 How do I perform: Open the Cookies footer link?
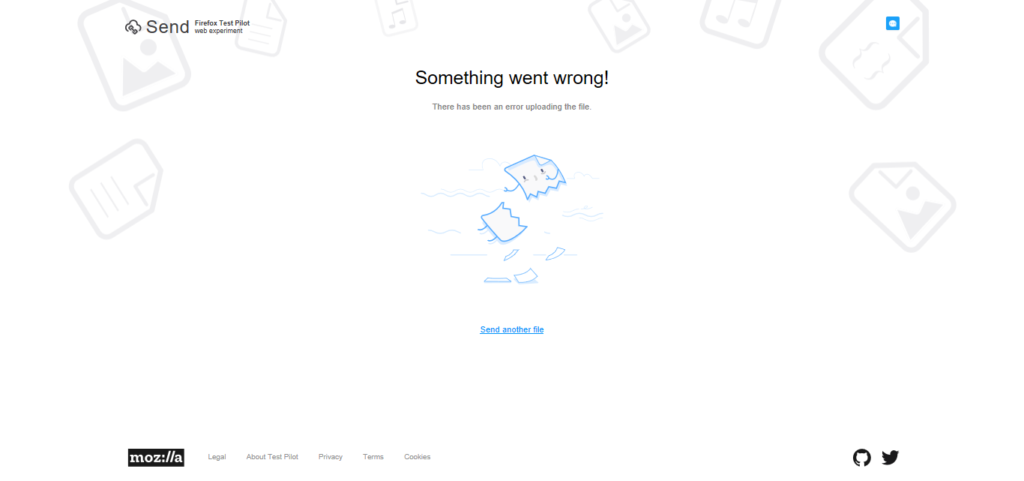[x=417, y=457]
